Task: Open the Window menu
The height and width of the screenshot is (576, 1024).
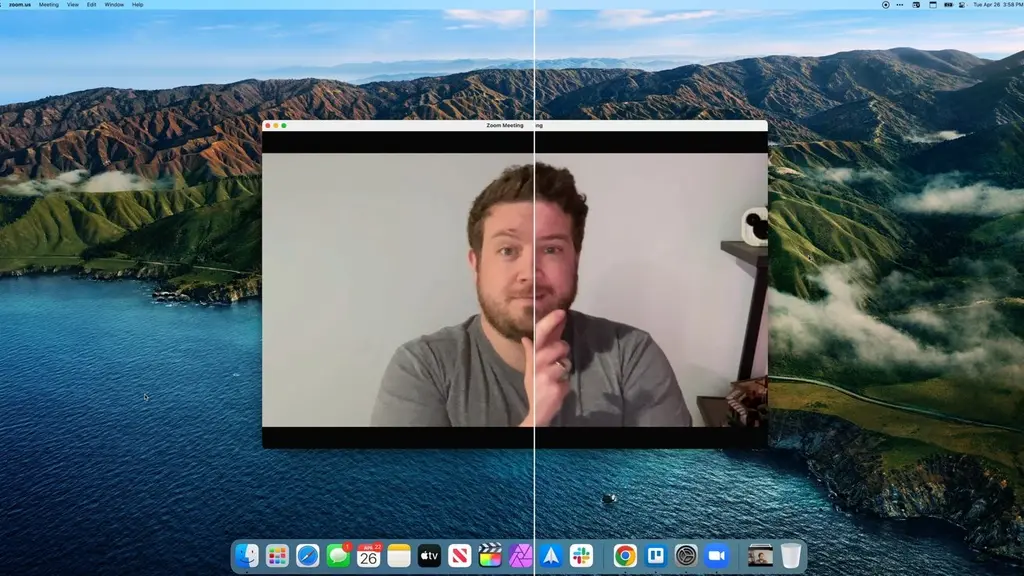Action: coord(114,5)
